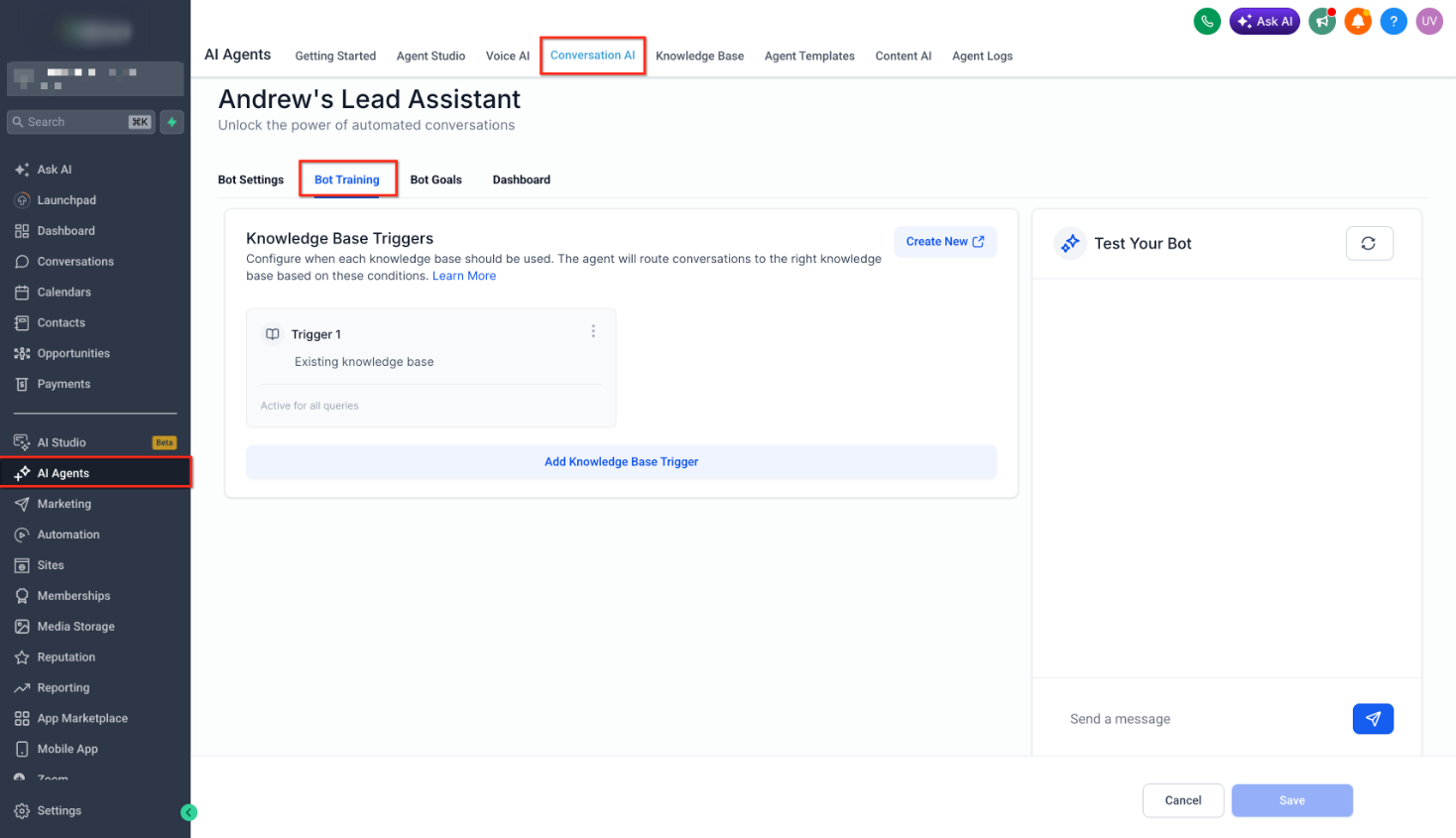This screenshot has height=838, width=1456.
Task: Follow the Learn More link
Action: 464,277
